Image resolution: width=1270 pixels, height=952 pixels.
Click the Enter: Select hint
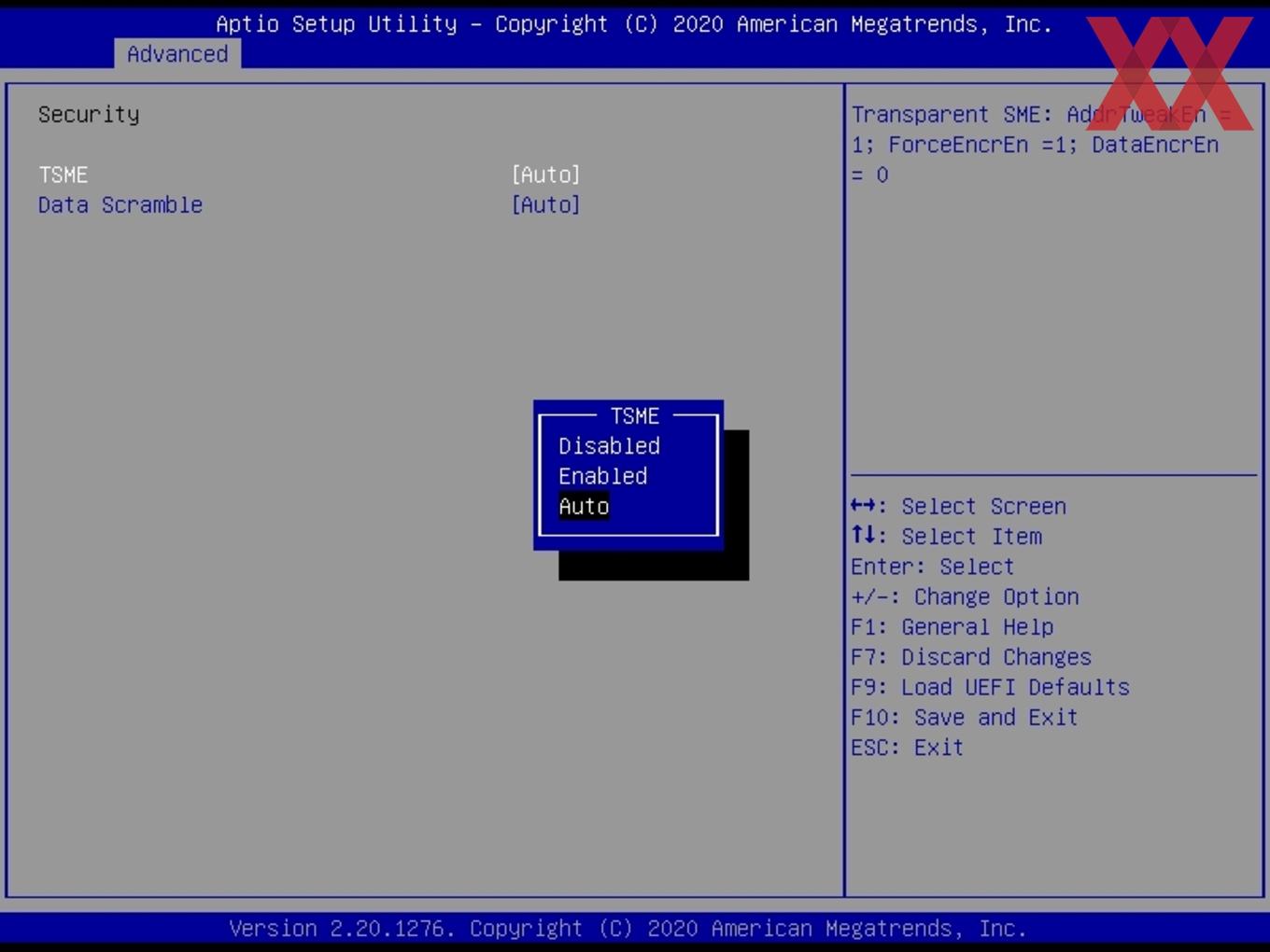click(x=932, y=567)
